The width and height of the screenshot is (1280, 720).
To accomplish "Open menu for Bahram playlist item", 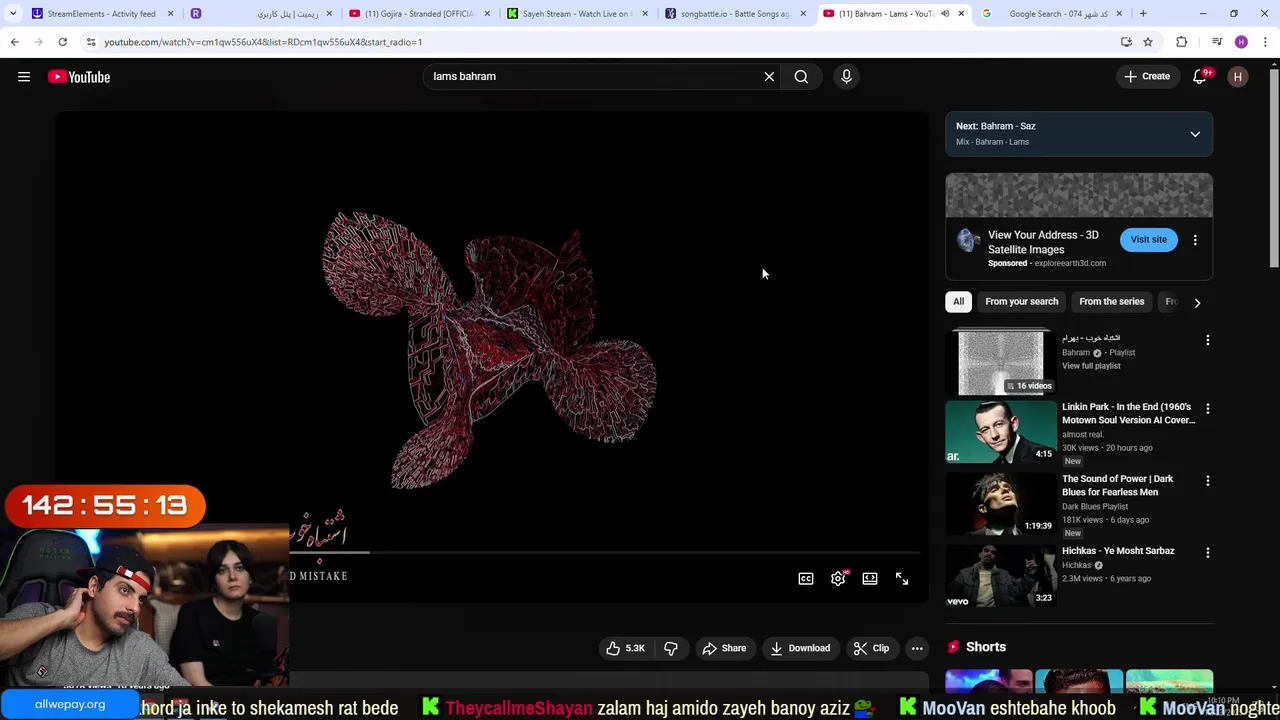I will tap(1208, 340).
